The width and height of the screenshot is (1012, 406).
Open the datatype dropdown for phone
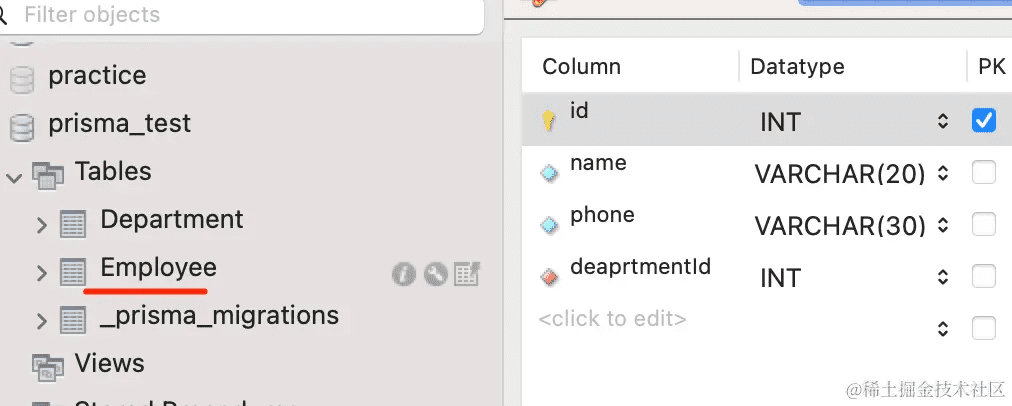click(942, 226)
